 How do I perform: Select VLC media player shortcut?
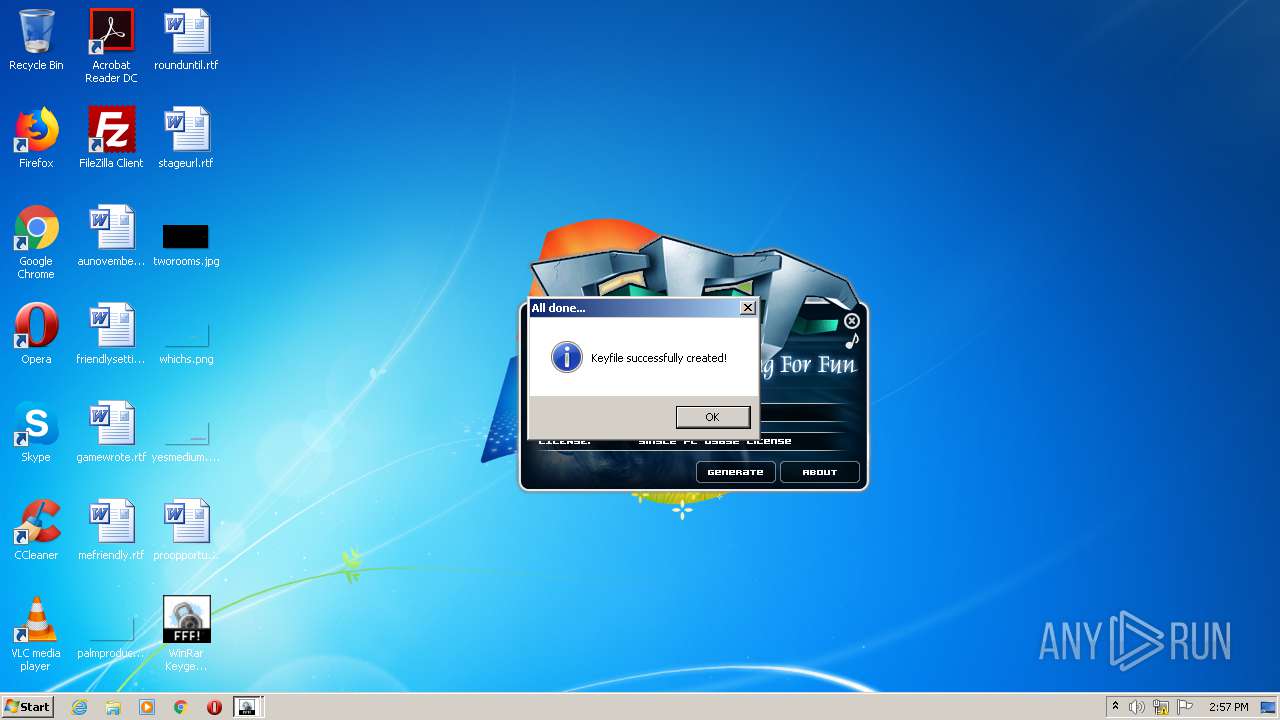tap(36, 634)
